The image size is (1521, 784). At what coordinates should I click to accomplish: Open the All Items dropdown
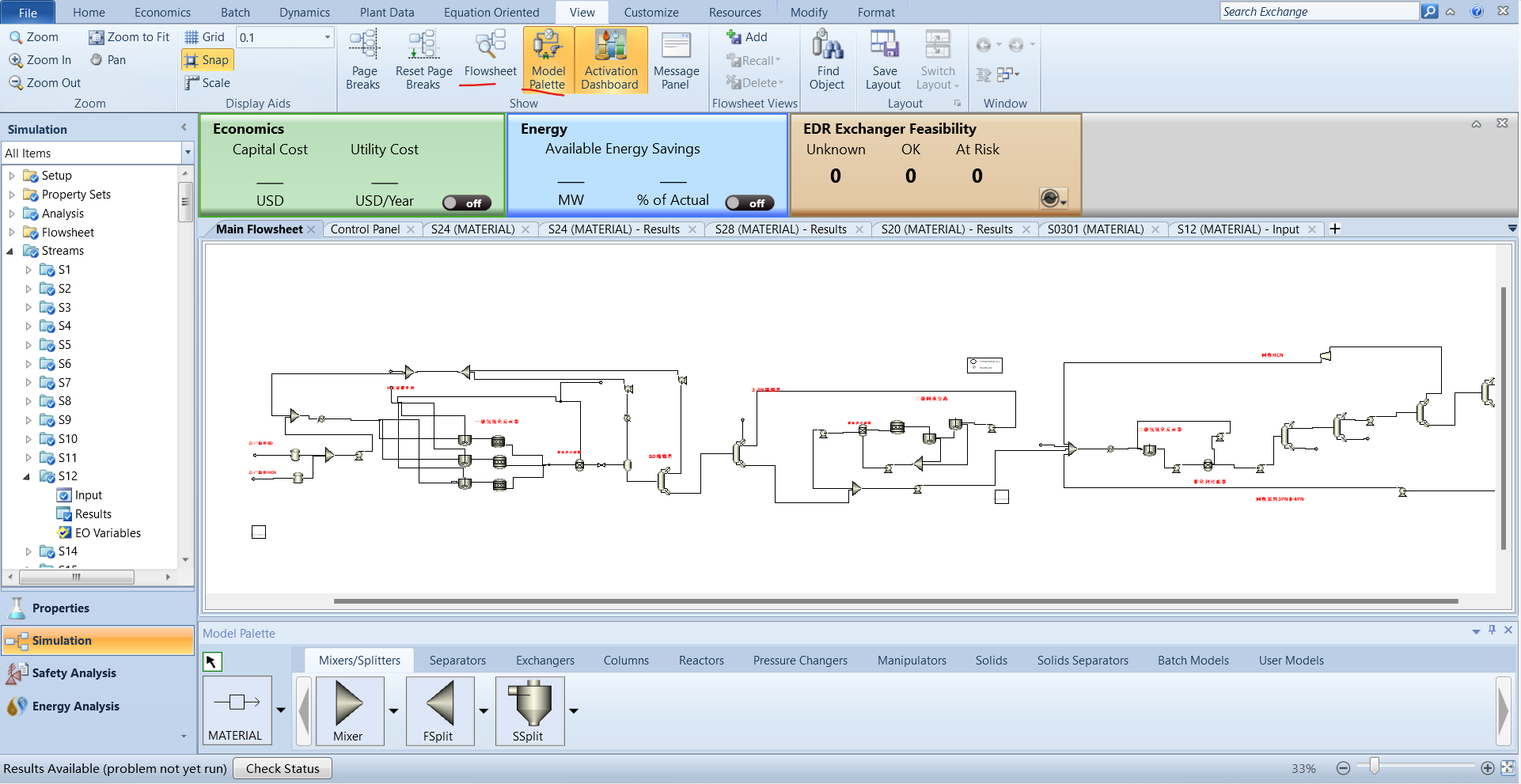[x=188, y=153]
